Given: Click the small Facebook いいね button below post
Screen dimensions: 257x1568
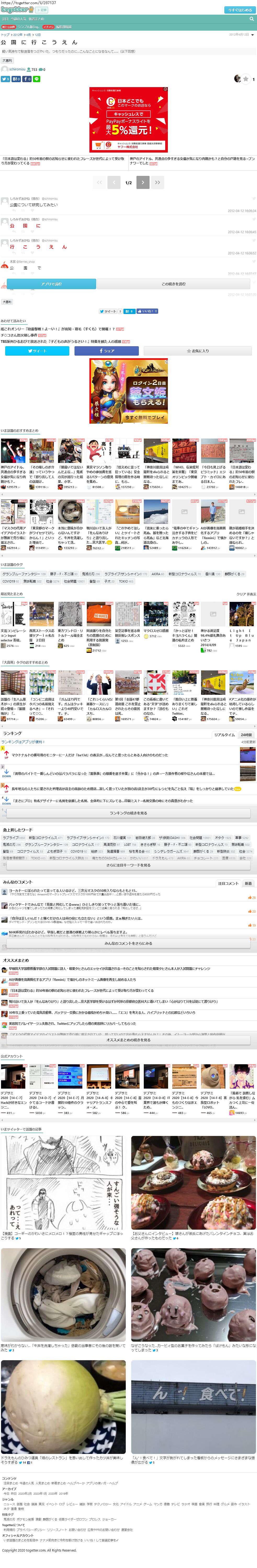Looking at the screenshot, I should pos(147,311).
